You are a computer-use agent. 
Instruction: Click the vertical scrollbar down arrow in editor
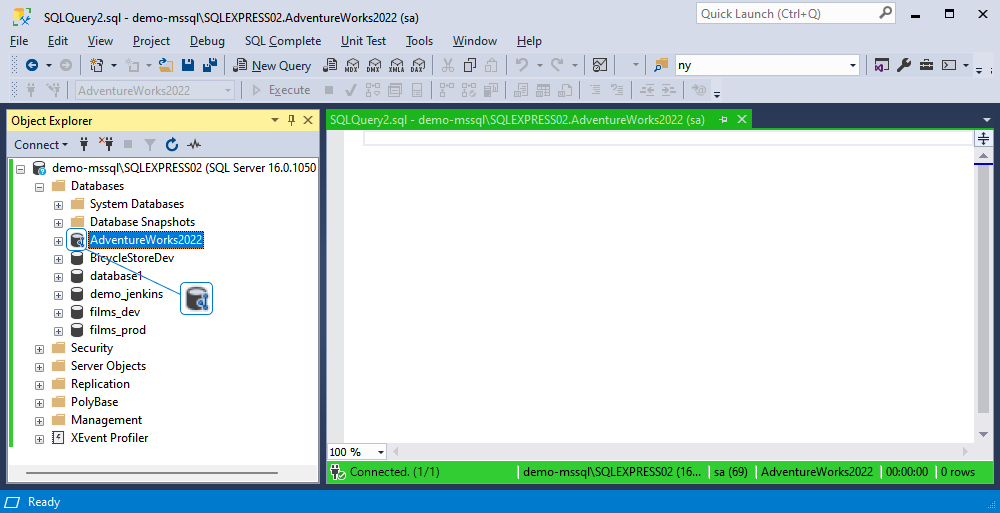[983, 435]
